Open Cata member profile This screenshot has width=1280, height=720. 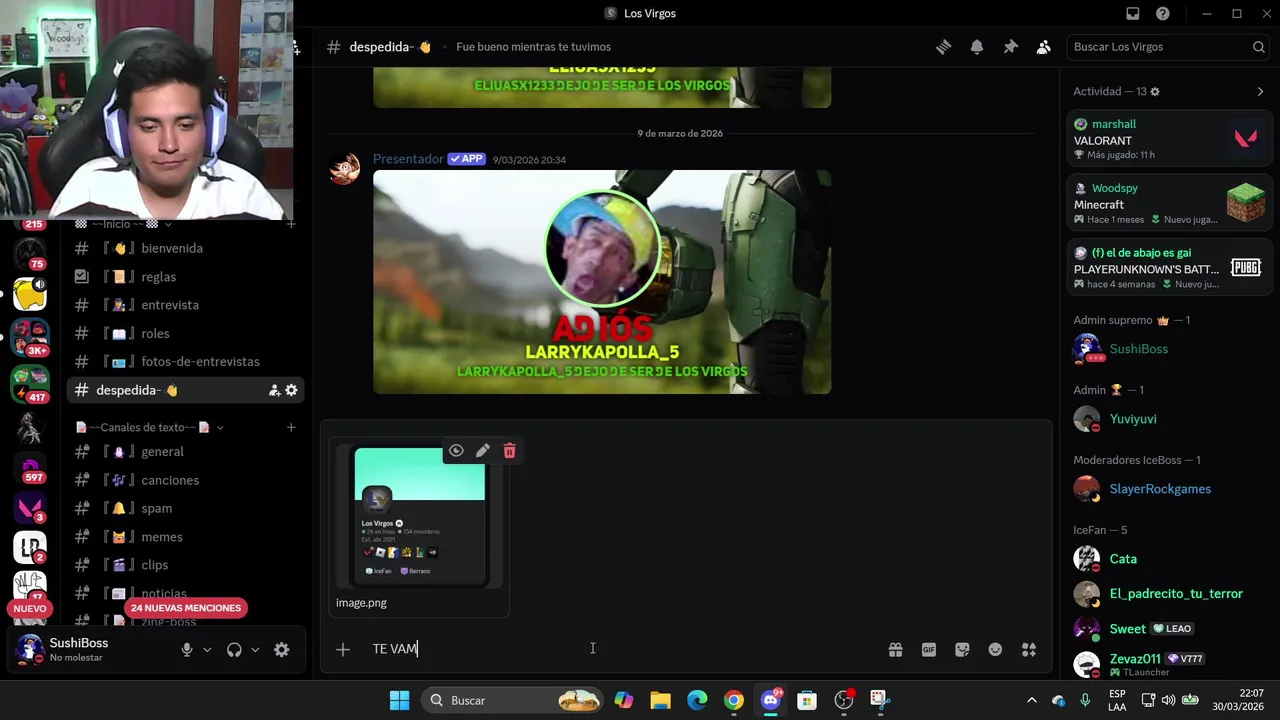(1168, 559)
